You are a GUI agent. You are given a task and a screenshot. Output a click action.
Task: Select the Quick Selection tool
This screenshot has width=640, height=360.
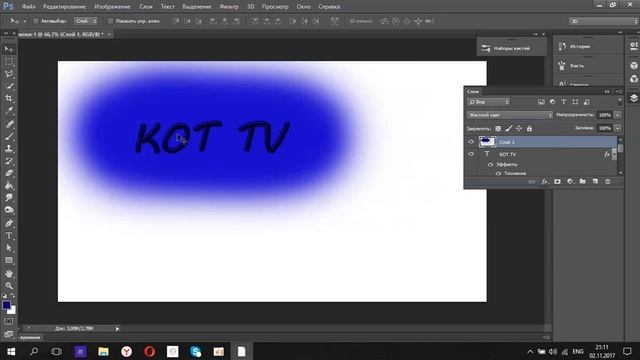point(9,87)
